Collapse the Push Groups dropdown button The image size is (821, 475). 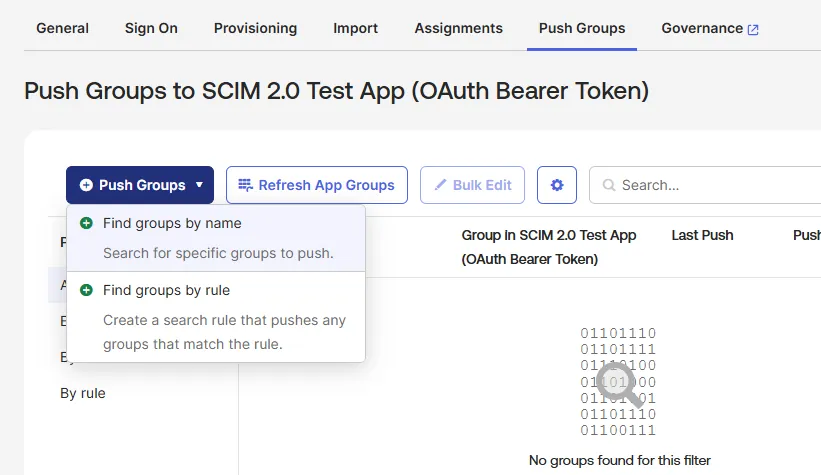(x=140, y=185)
